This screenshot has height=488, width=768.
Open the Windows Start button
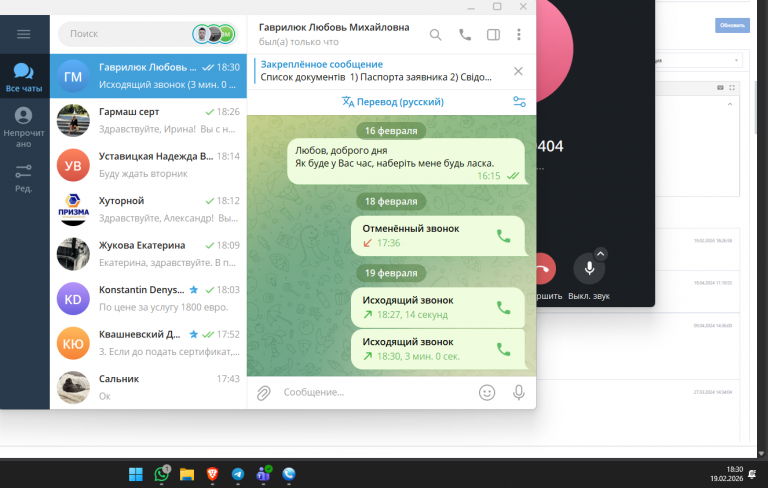tap(136, 474)
